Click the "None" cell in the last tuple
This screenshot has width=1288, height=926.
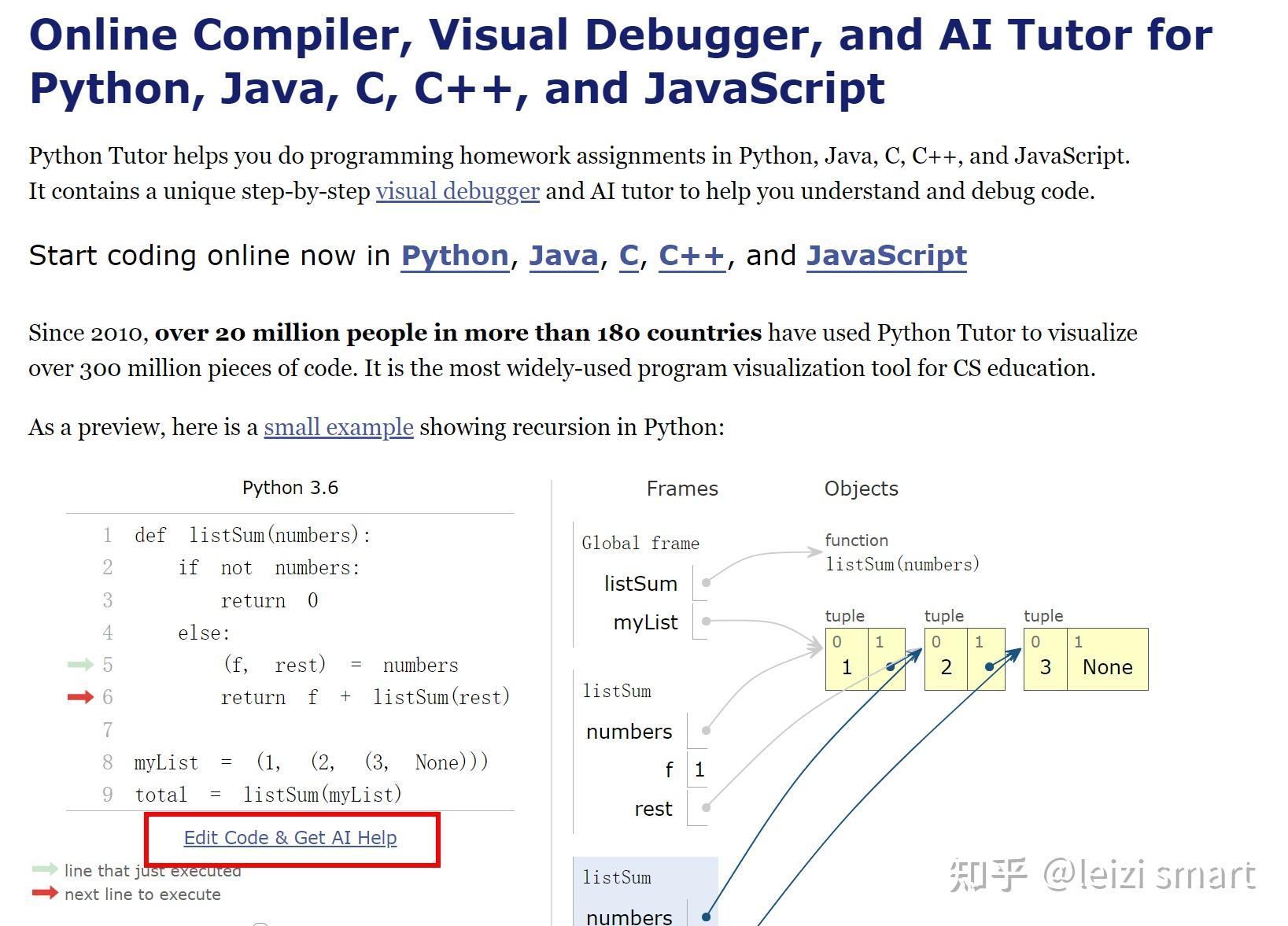point(1108,667)
